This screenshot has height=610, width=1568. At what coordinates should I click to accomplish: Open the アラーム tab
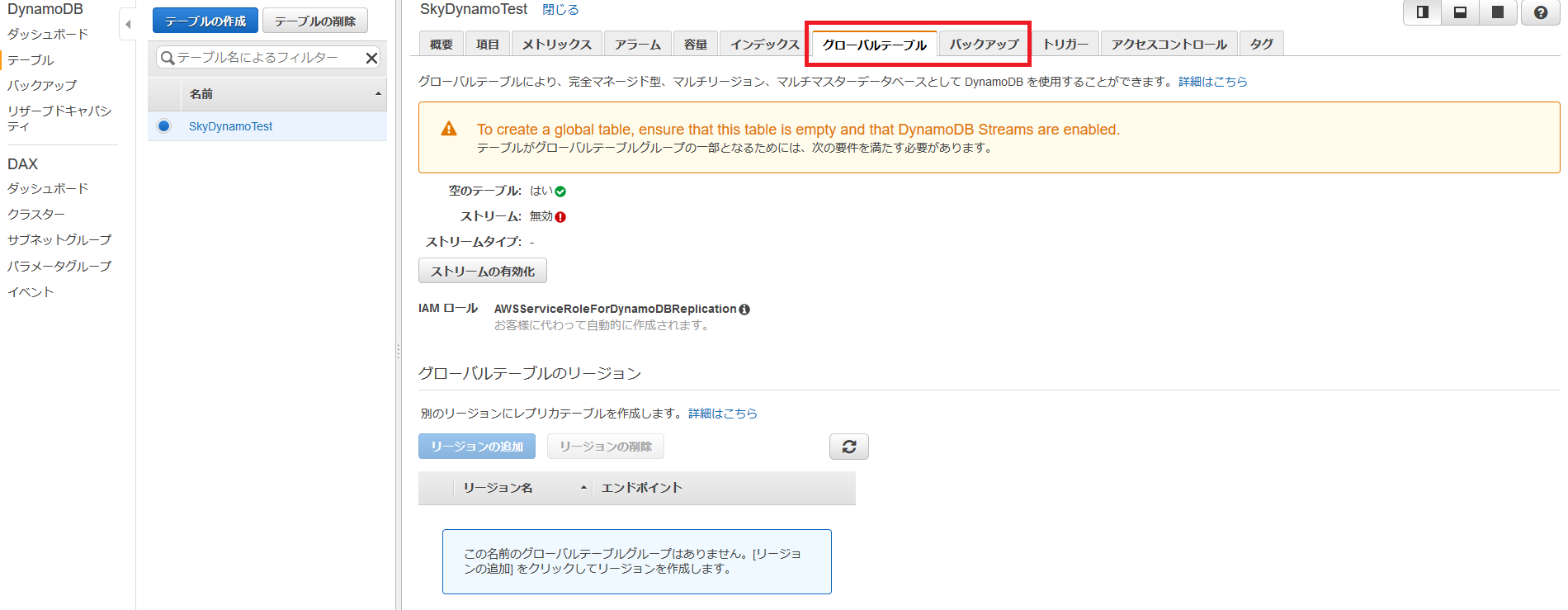pyautogui.click(x=638, y=44)
